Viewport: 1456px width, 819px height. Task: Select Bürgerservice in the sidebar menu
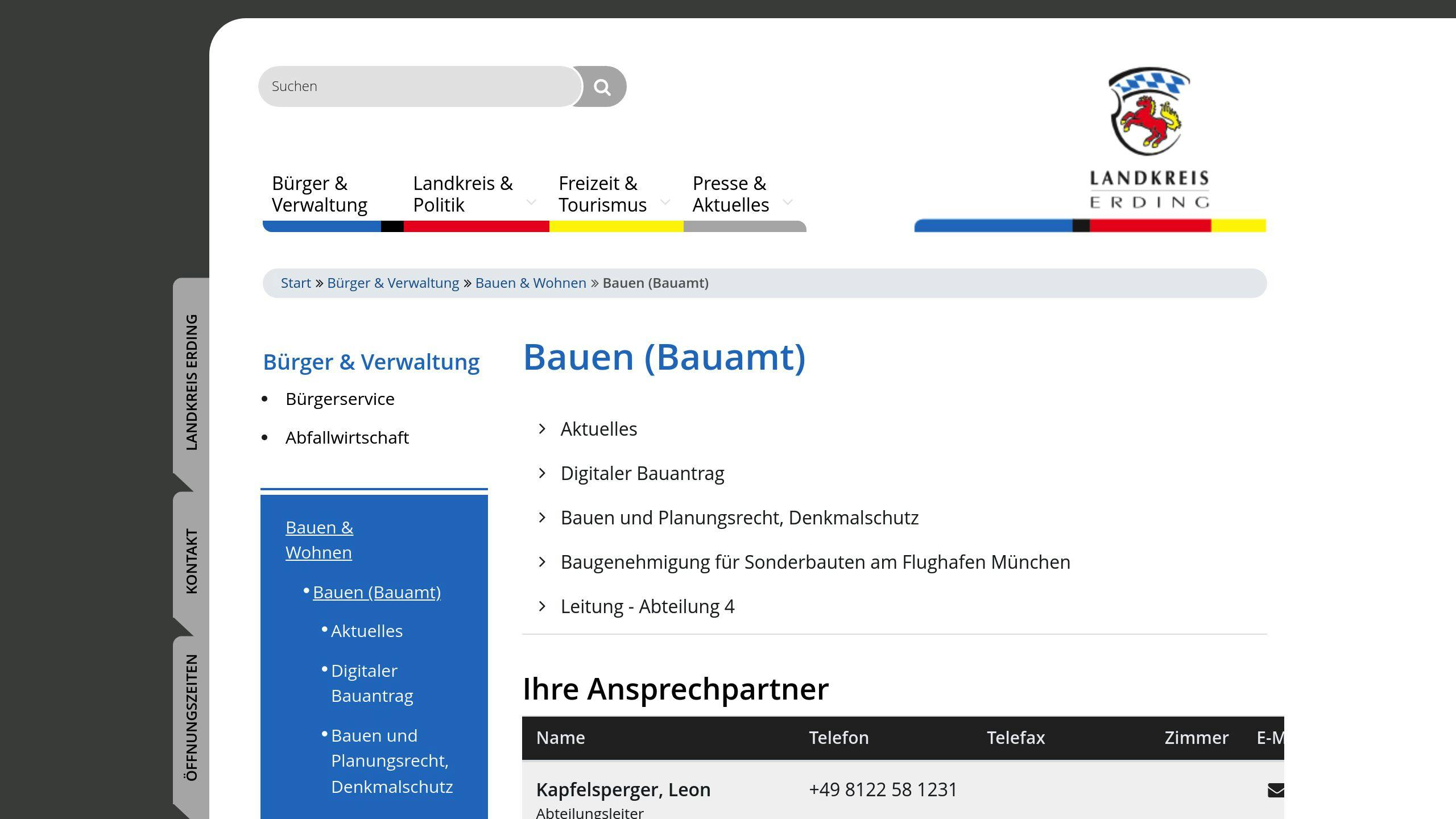[340, 399]
